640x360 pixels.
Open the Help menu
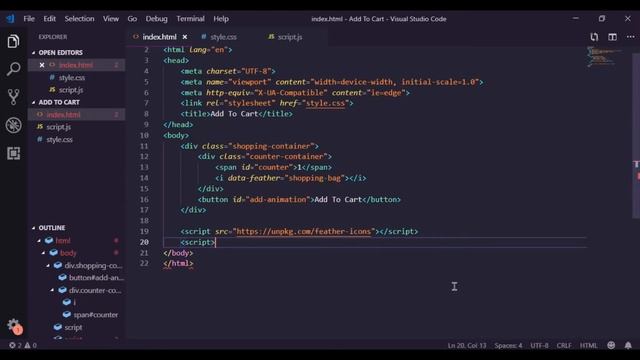click(221, 19)
